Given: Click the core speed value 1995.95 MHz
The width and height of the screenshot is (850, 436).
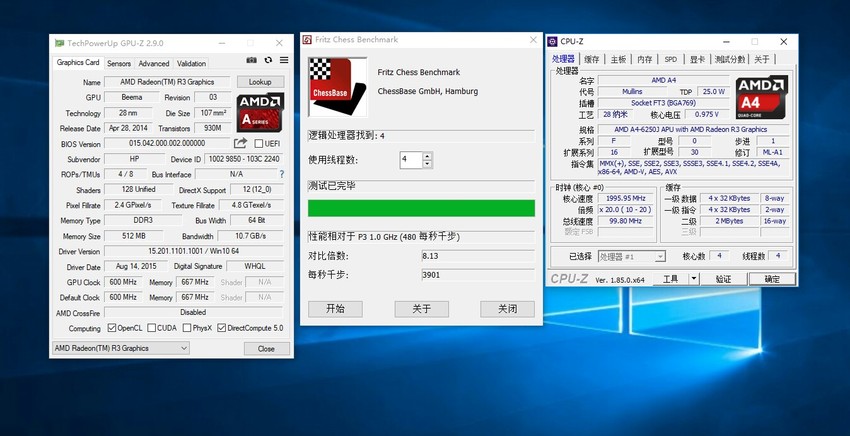Looking at the screenshot, I should point(625,198).
